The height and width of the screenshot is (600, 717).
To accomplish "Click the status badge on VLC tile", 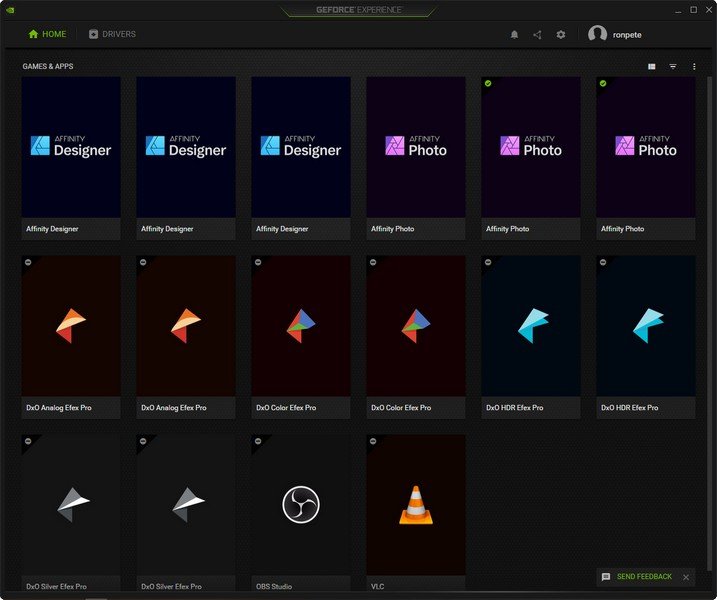I will [x=373, y=441].
